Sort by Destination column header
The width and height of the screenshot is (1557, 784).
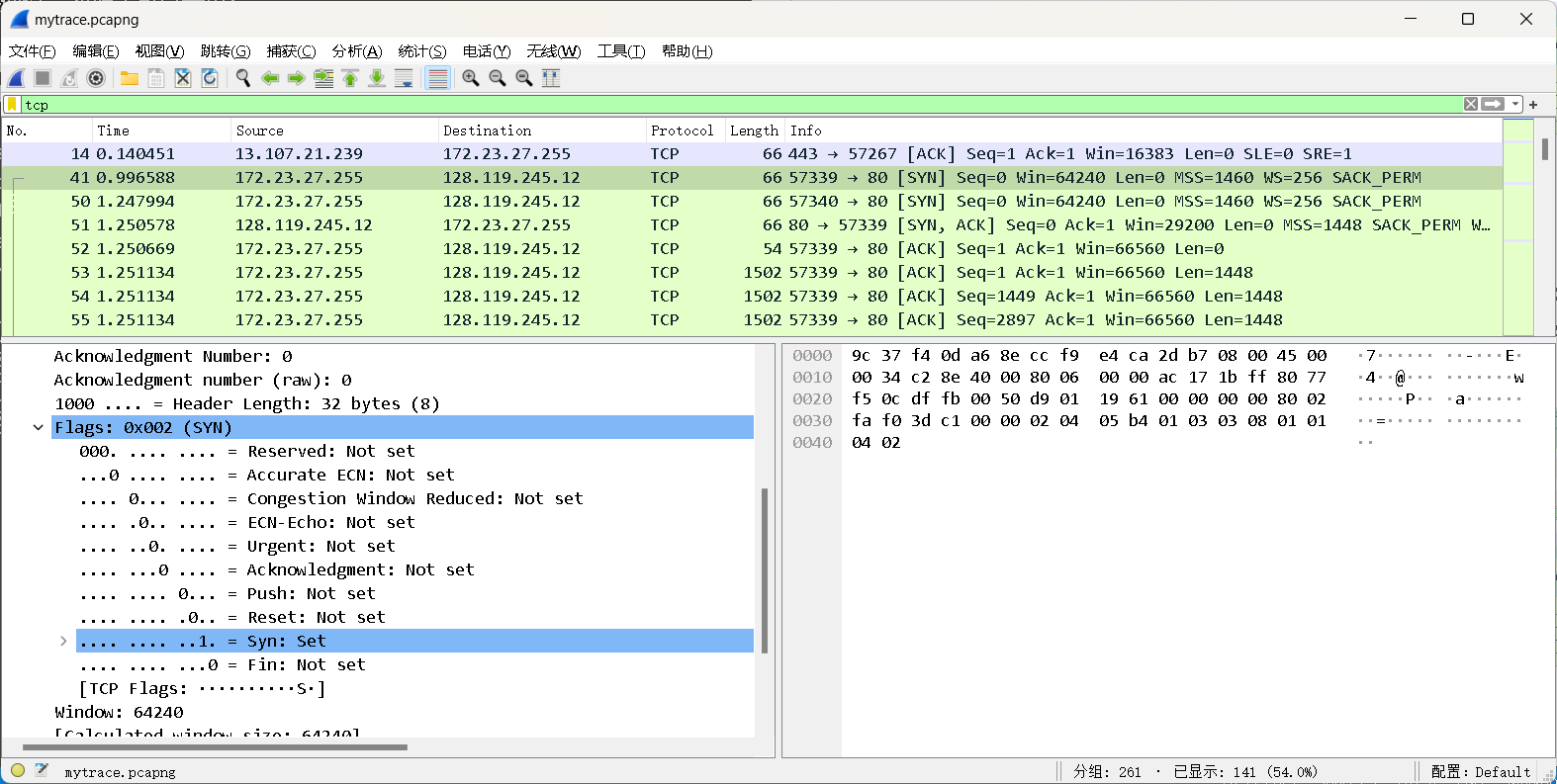[542, 131]
